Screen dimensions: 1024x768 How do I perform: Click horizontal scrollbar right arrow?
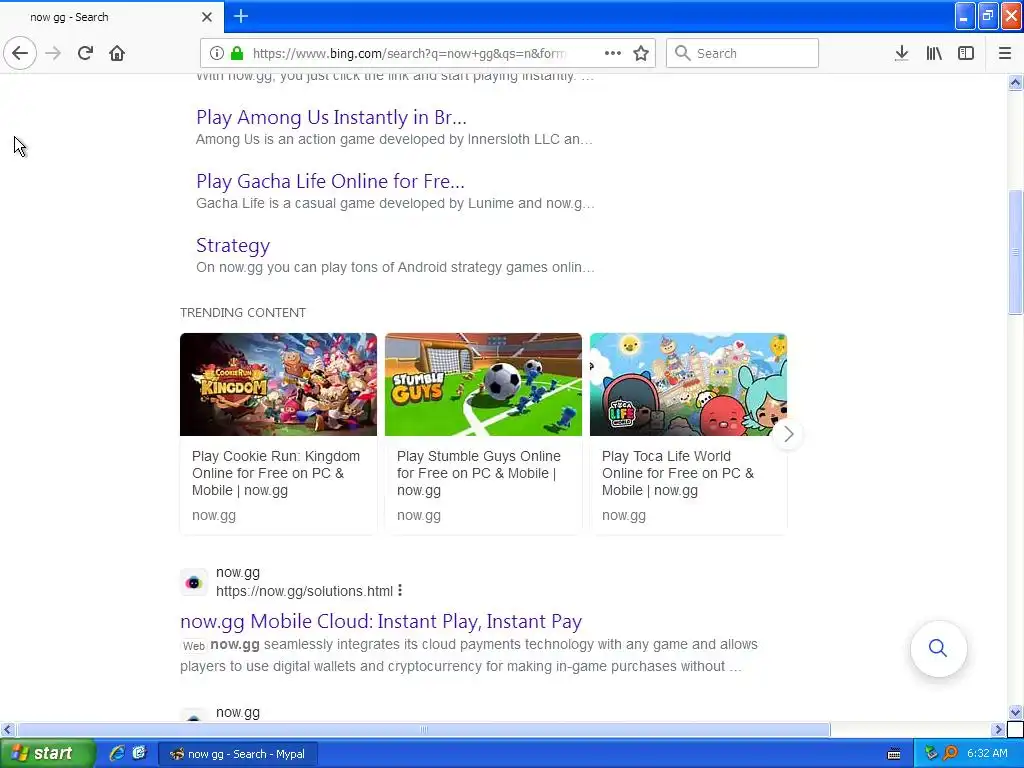tap(998, 729)
